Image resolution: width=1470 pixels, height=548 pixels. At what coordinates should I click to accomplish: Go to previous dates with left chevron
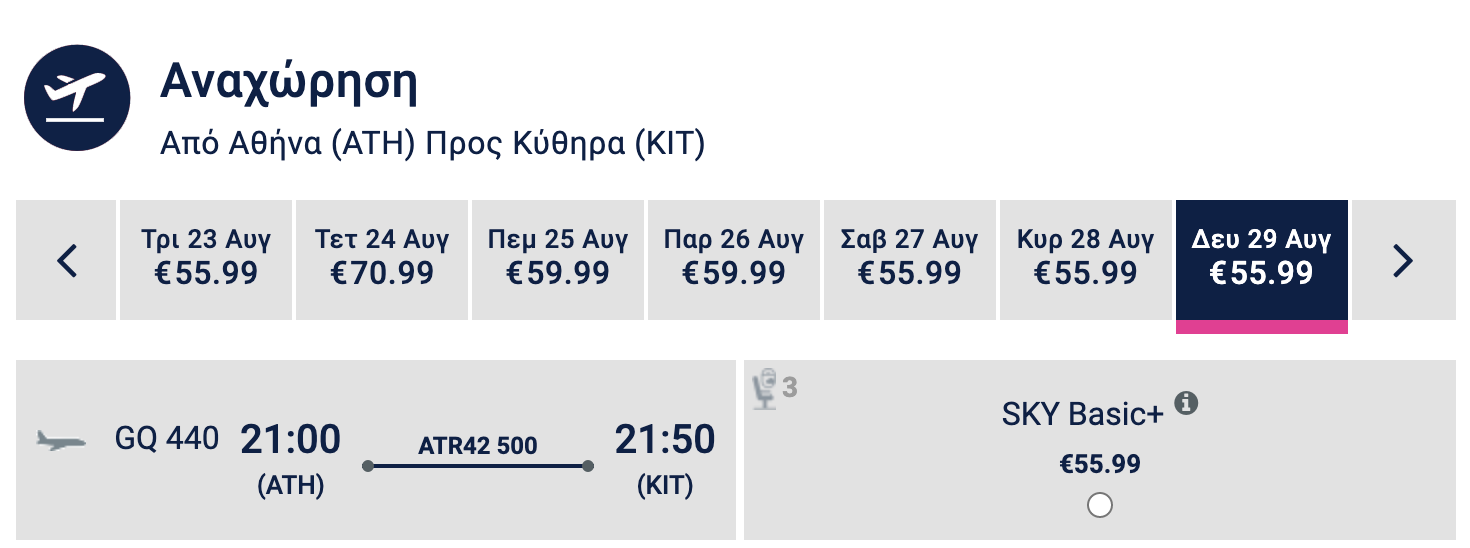67,261
